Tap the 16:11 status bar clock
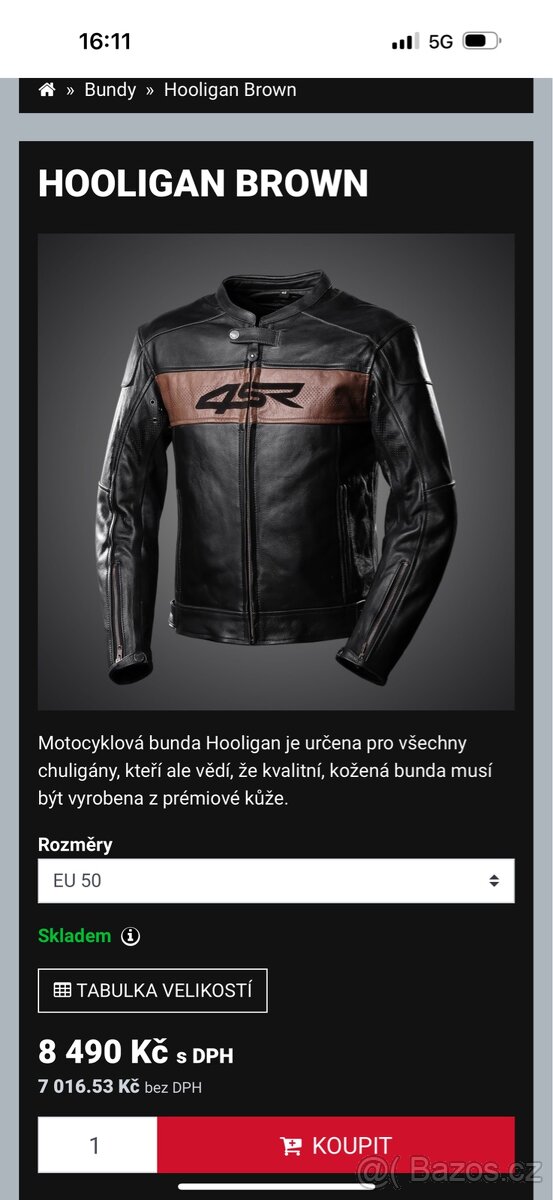This screenshot has width=553, height=1200. (105, 41)
